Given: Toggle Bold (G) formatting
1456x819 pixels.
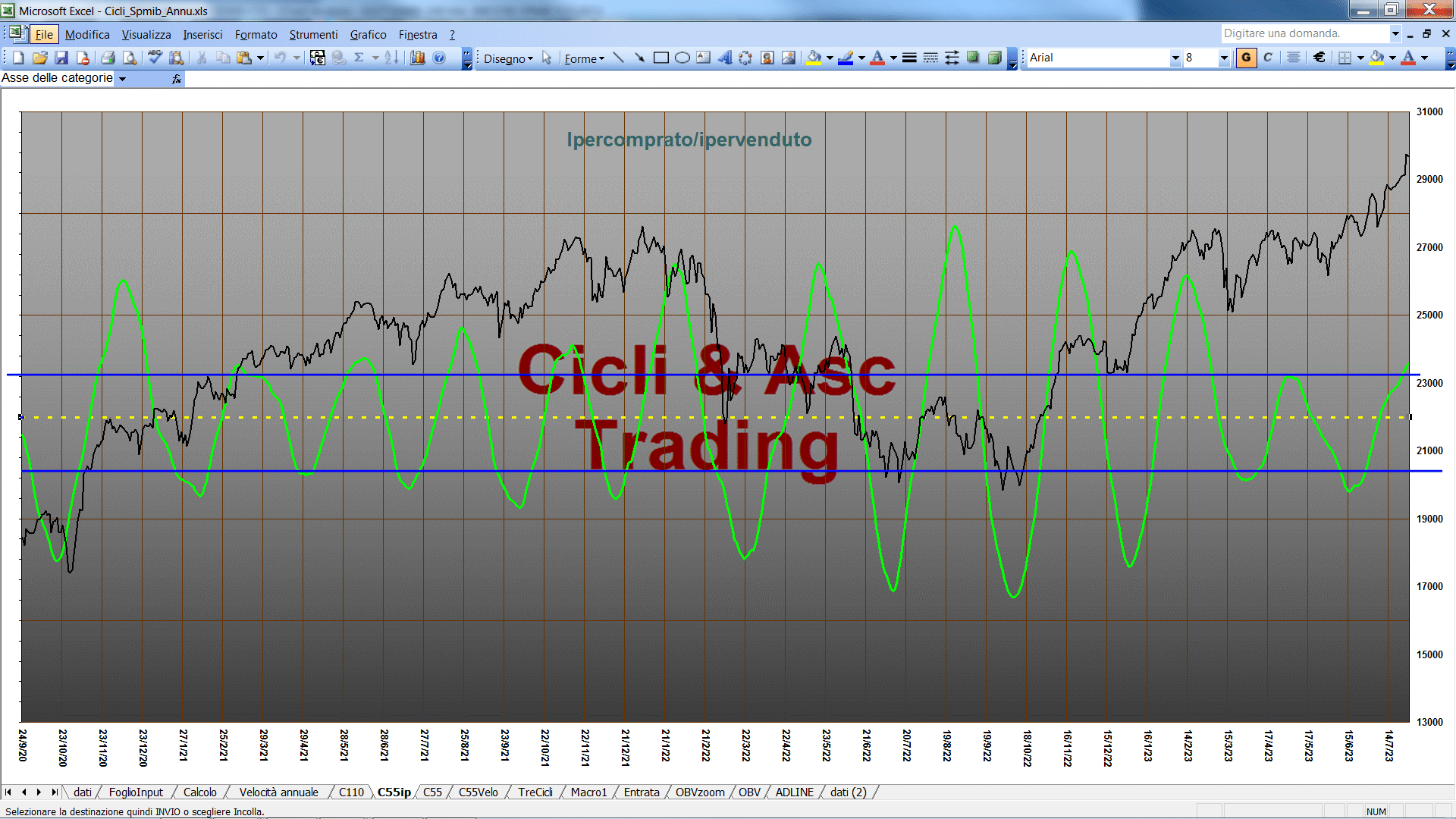Looking at the screenshot, I should pos(1246,58).
